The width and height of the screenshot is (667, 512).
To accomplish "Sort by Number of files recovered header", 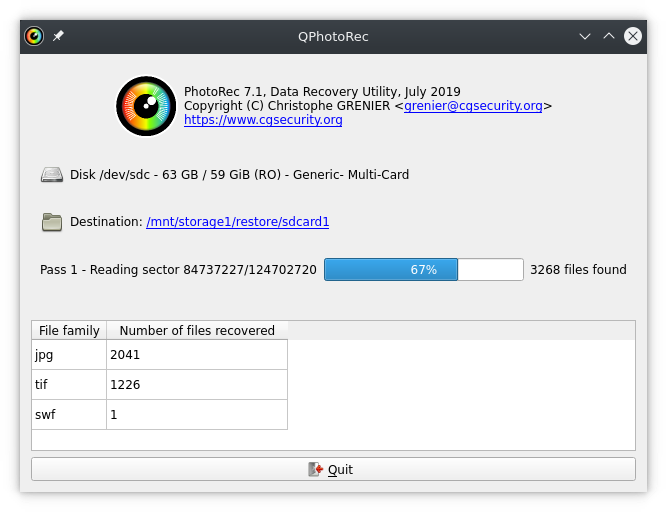I will click(x=197, y=330).
